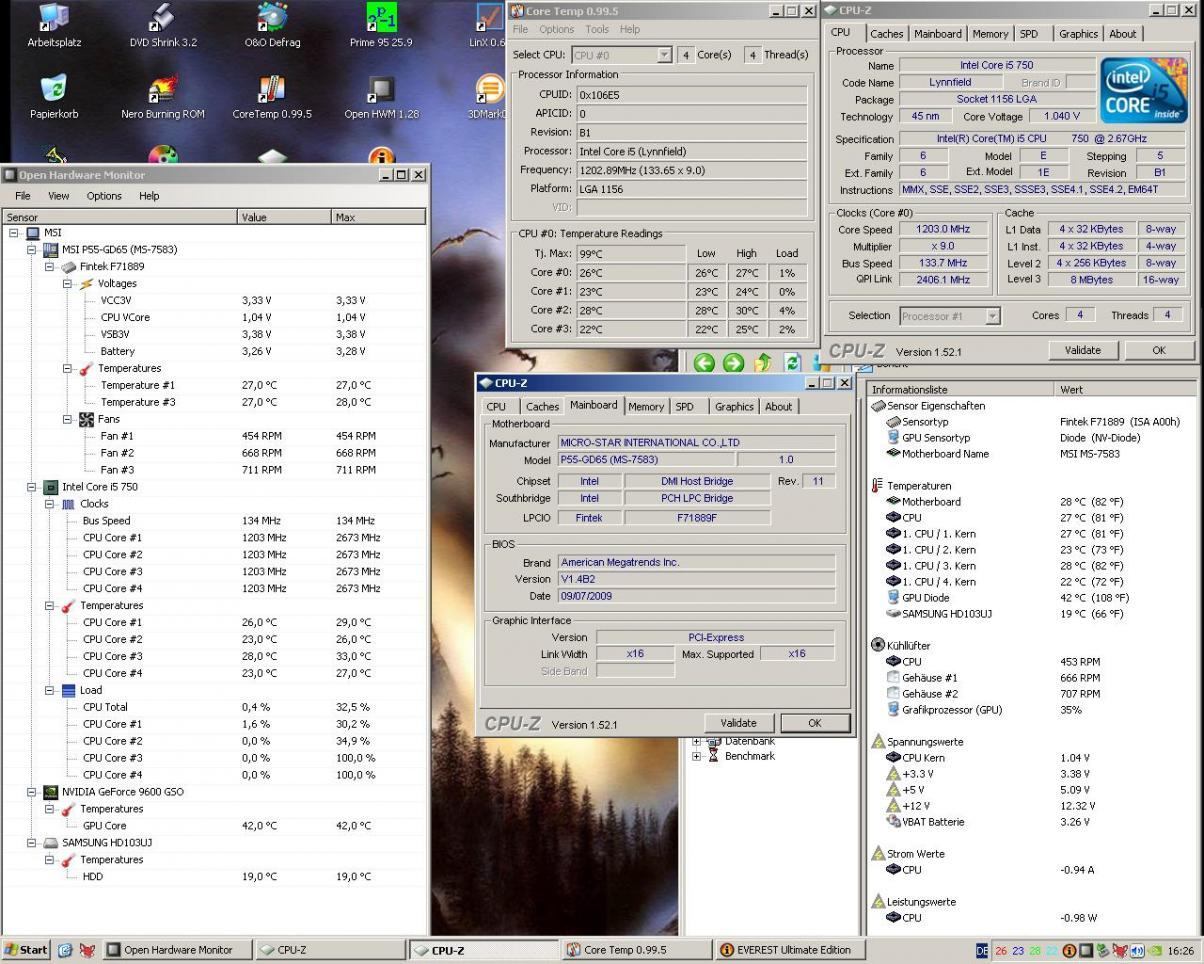
Task: Open the File menu in Open Hardware Monitor
Action: [23, 196]
